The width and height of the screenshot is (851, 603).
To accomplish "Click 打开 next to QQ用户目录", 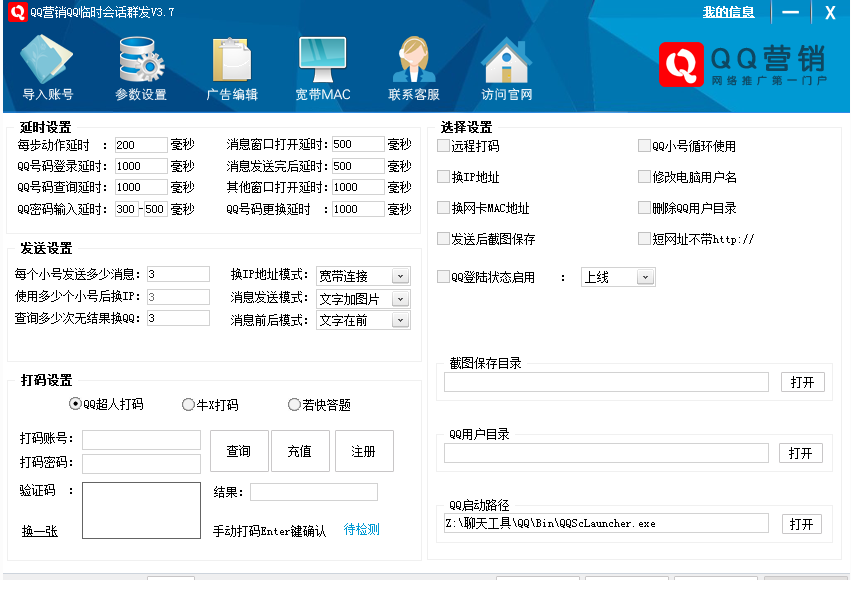I will tap(801, 453).
